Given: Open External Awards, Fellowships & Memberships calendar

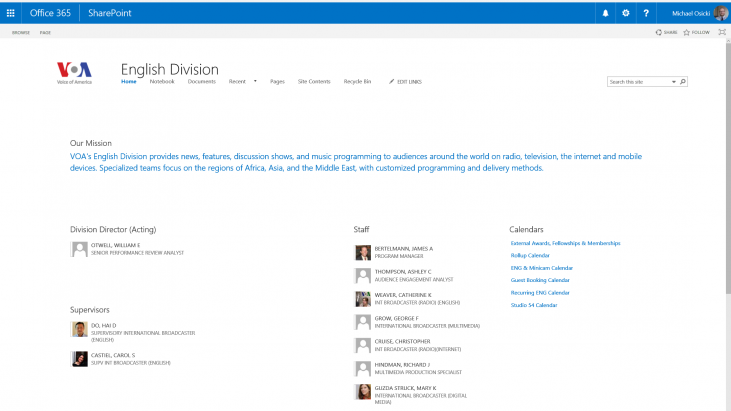Looking at the screenshot, I should [565, 243].
